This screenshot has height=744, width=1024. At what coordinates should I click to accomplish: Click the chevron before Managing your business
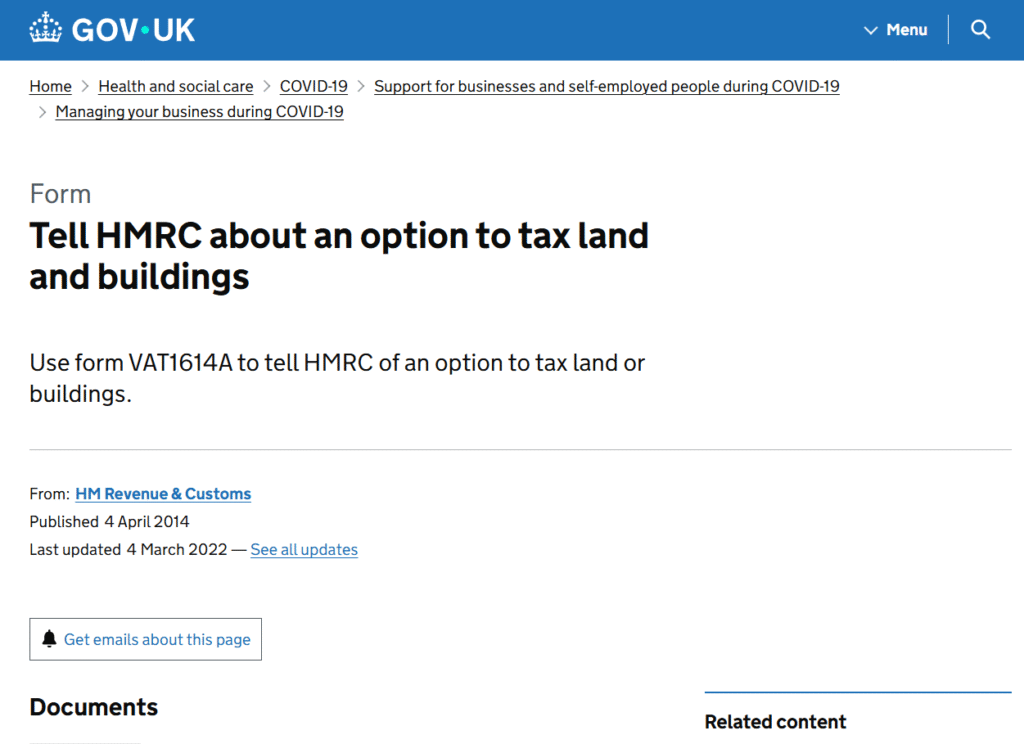(x=42, y=112)
